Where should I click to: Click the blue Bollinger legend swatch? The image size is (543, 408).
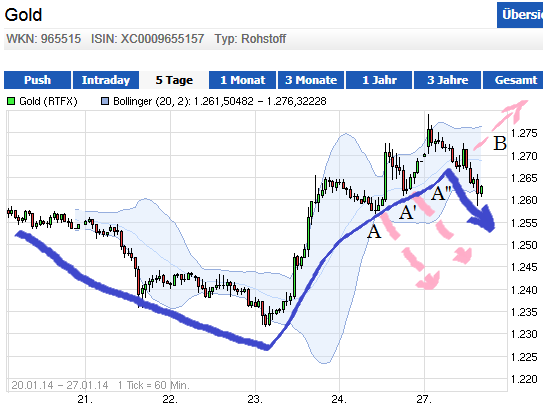coord(105,101)
